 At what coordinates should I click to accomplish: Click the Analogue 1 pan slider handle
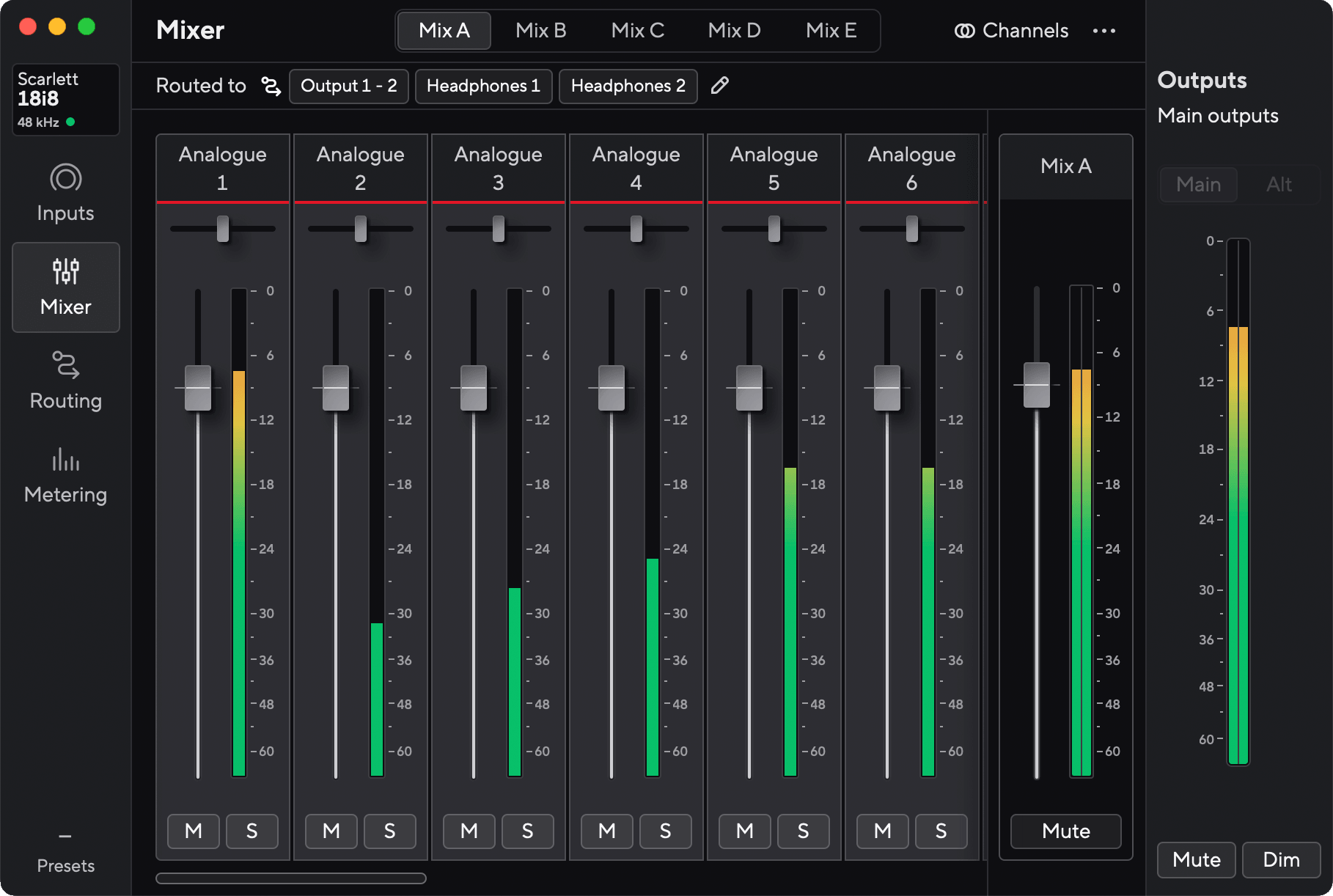pos(223,229)
